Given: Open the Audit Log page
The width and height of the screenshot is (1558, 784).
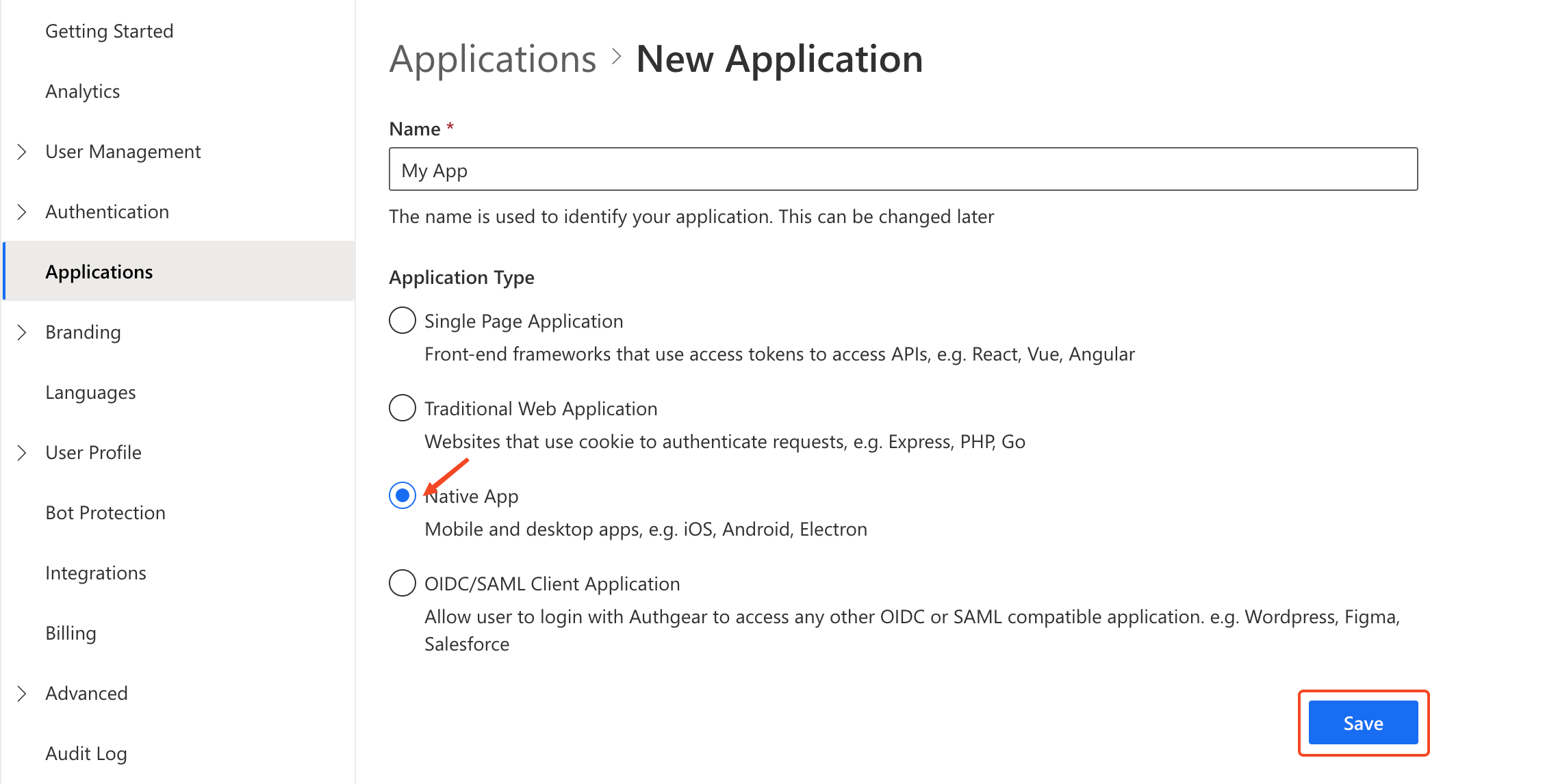Looking at the screenshot, I should point(86,754).
